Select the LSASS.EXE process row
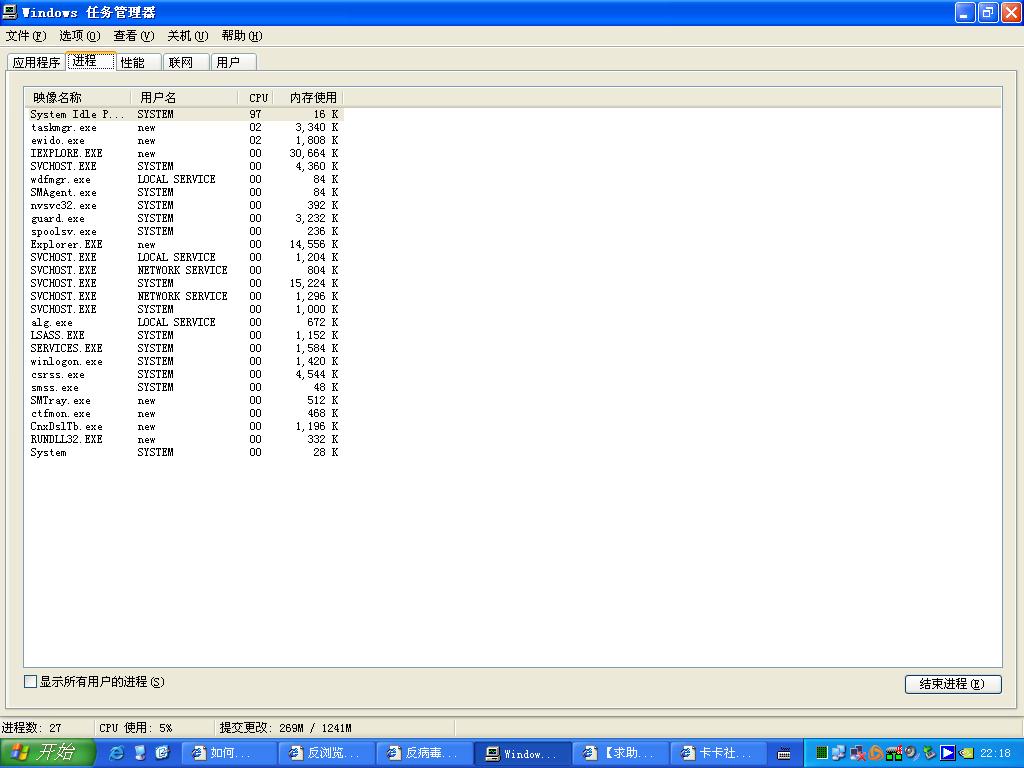 pos(184,336)
